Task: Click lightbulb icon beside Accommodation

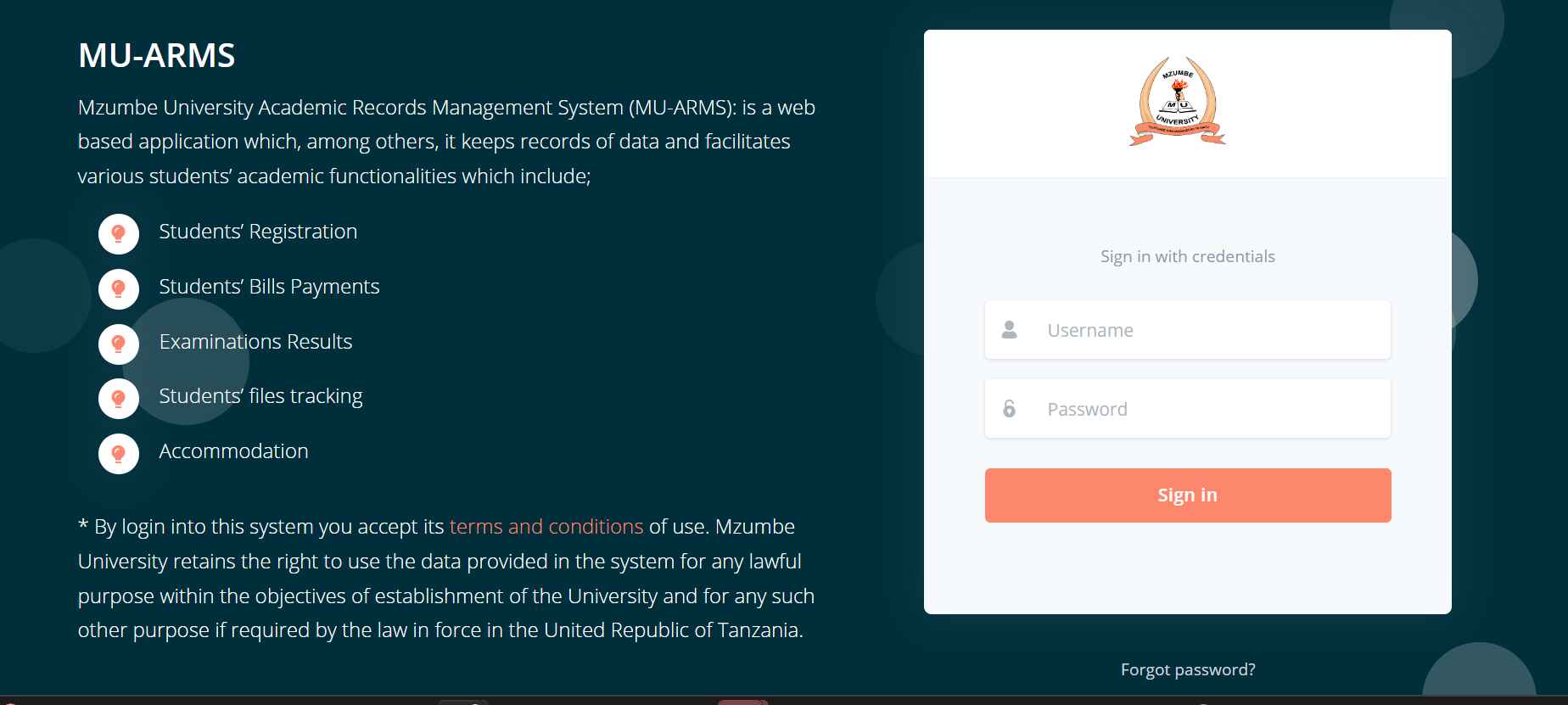Action: [x=119, y=453]
